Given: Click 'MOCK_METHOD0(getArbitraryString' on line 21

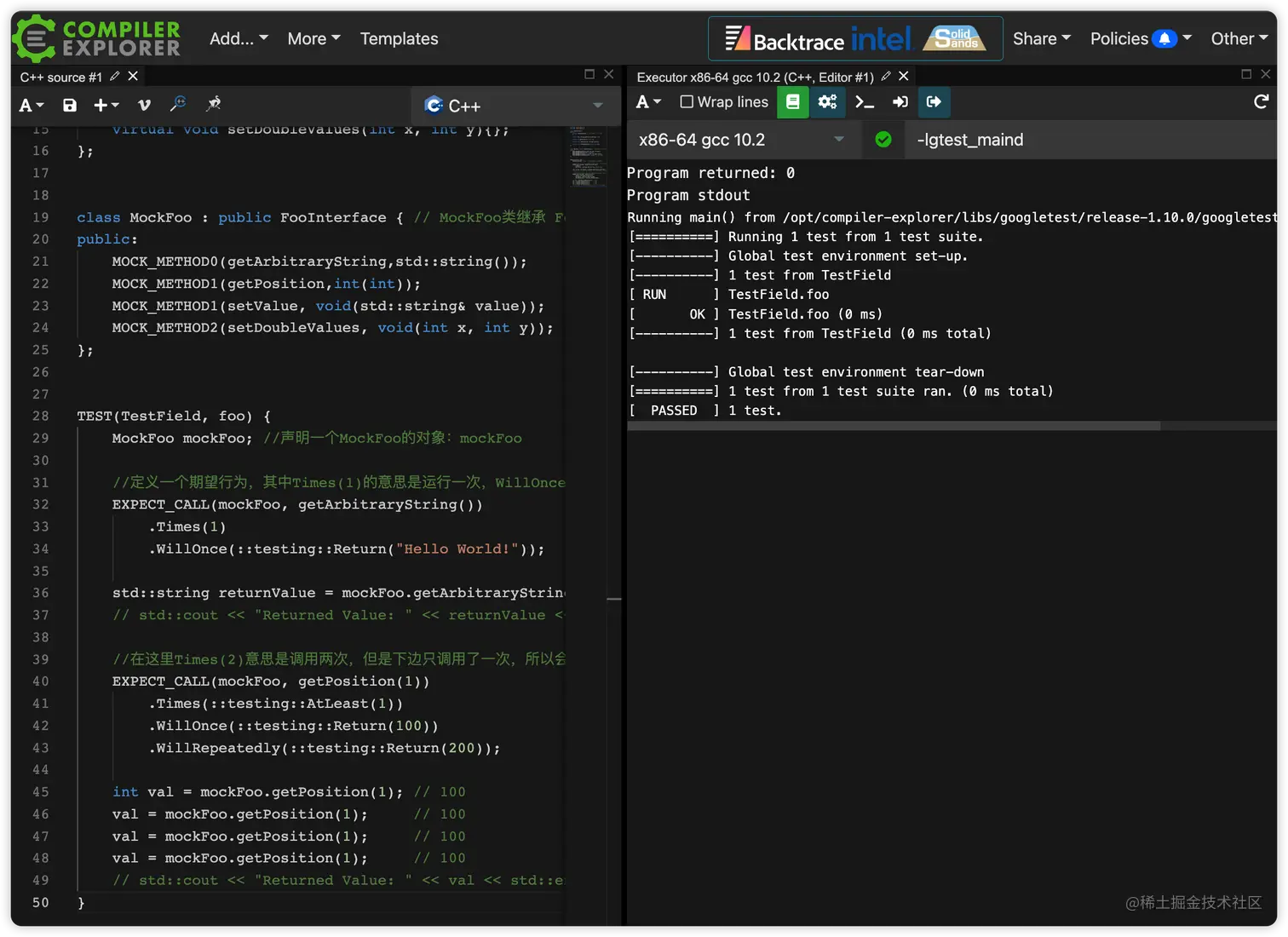Looking at the screenshot, I should (248, 262).
